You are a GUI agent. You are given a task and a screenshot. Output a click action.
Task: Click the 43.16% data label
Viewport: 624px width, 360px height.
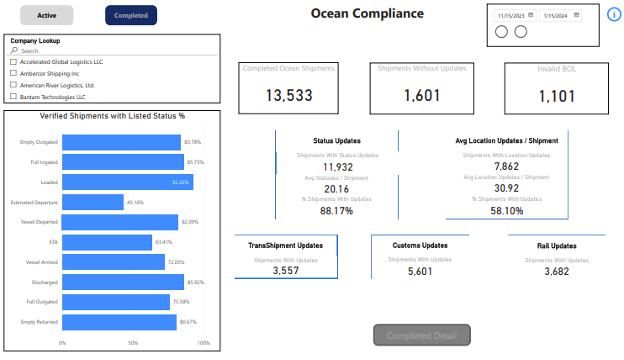[x=135, y=202]
